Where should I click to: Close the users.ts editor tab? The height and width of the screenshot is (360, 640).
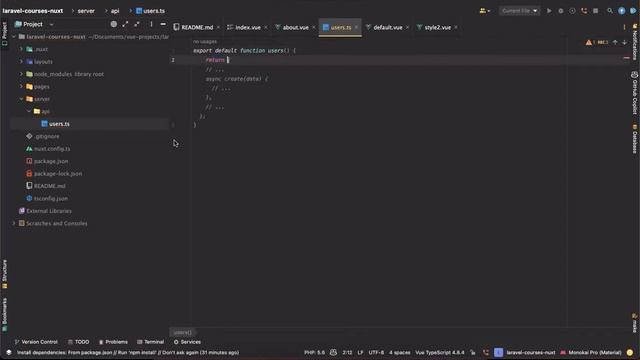(x=356, y=27)
